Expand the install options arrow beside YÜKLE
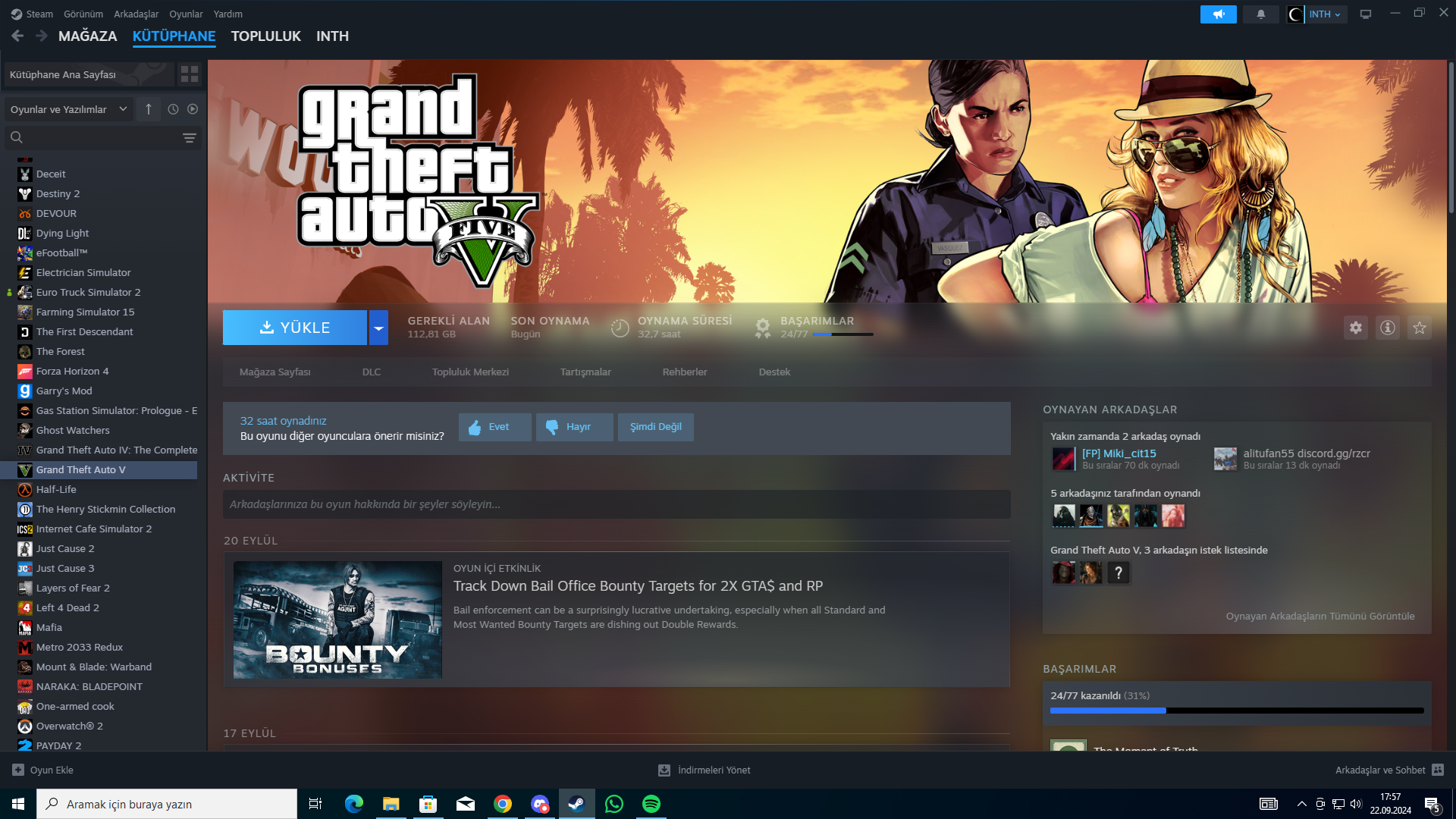 coord(378,328)
